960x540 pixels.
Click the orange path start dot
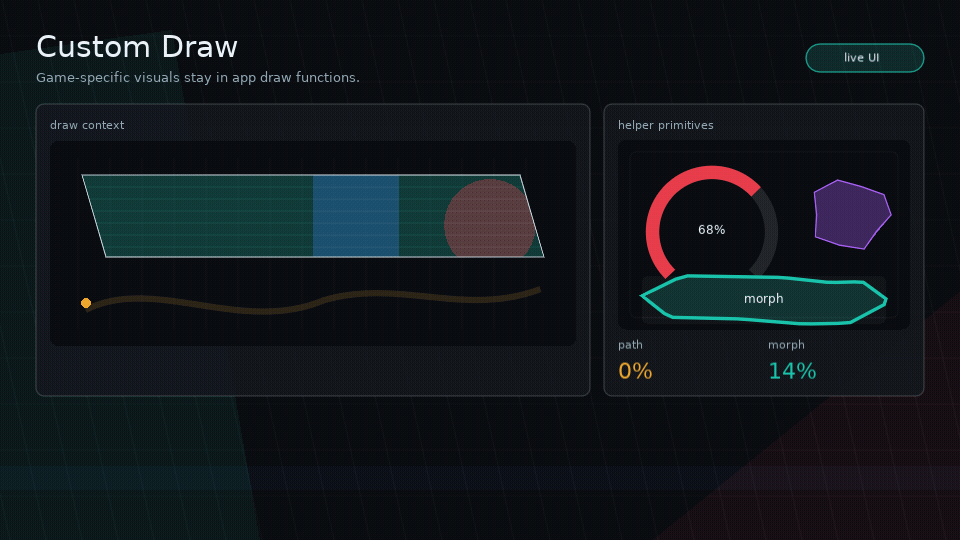click(x=86, y=303)
